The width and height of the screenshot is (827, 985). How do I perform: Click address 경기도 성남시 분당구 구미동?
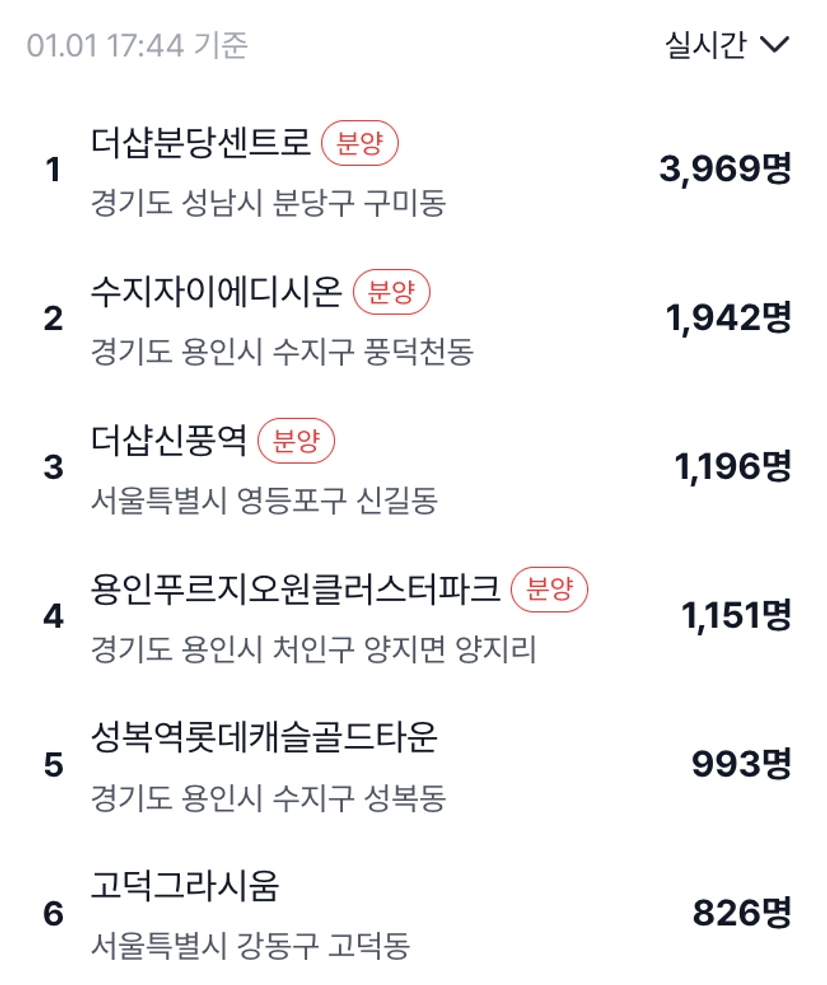click(268, 203)
